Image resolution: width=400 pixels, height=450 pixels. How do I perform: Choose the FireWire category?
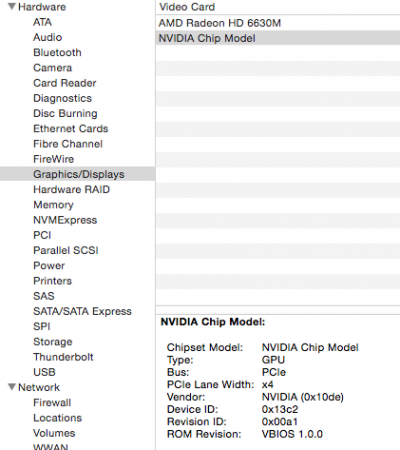(x=54, y=159)
